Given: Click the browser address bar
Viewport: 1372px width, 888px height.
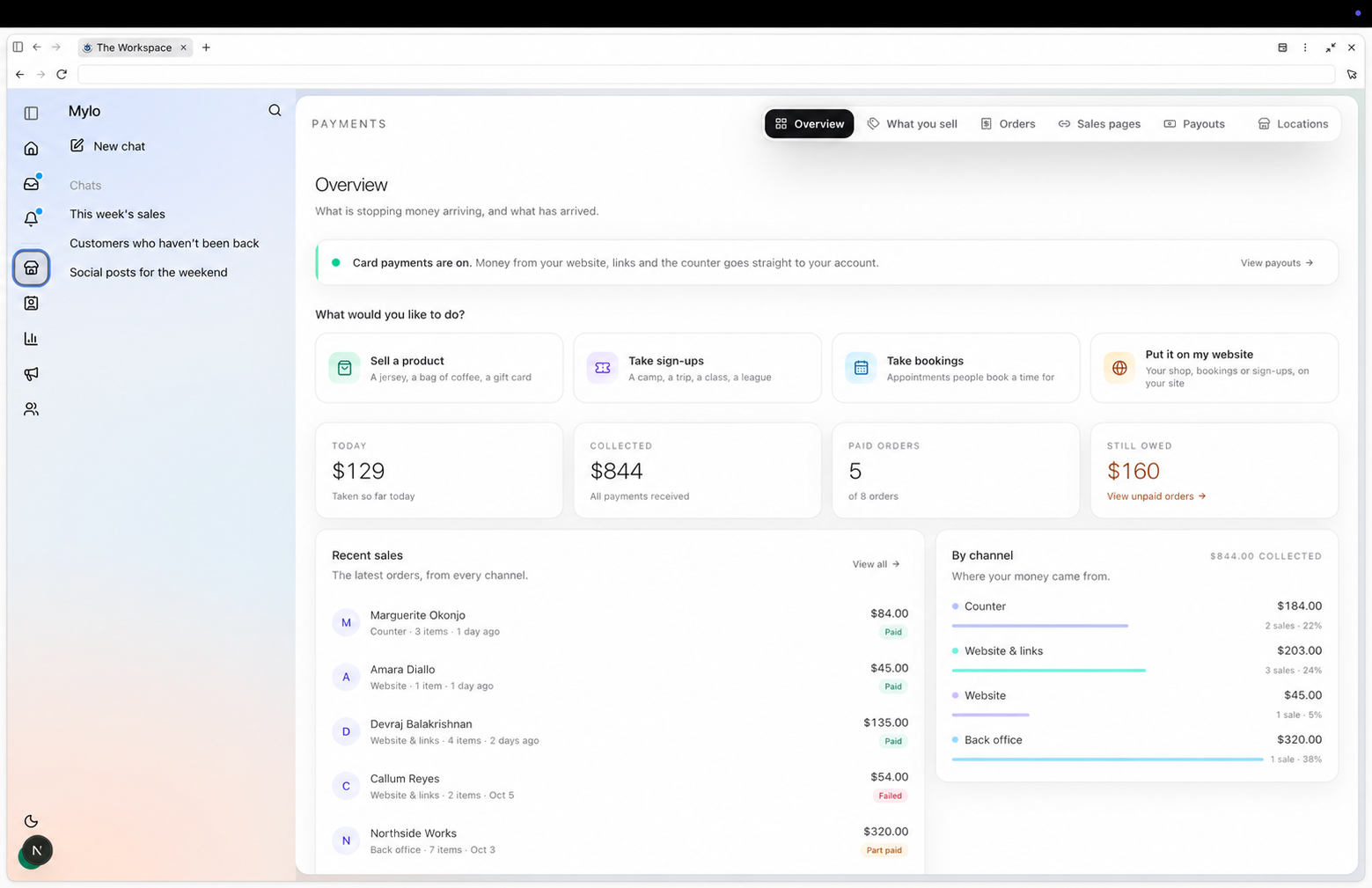Looking at the screenshot, I should tap(706, 75).
